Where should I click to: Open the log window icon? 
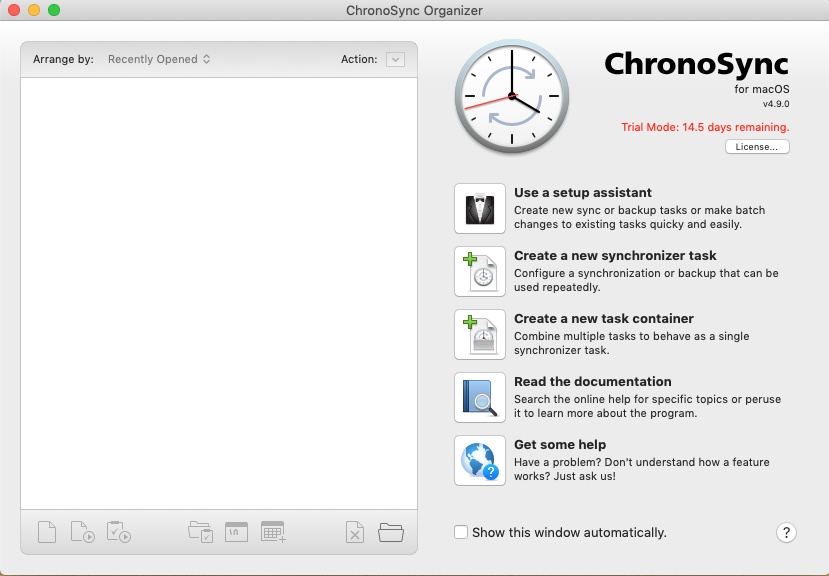point(236,532)
